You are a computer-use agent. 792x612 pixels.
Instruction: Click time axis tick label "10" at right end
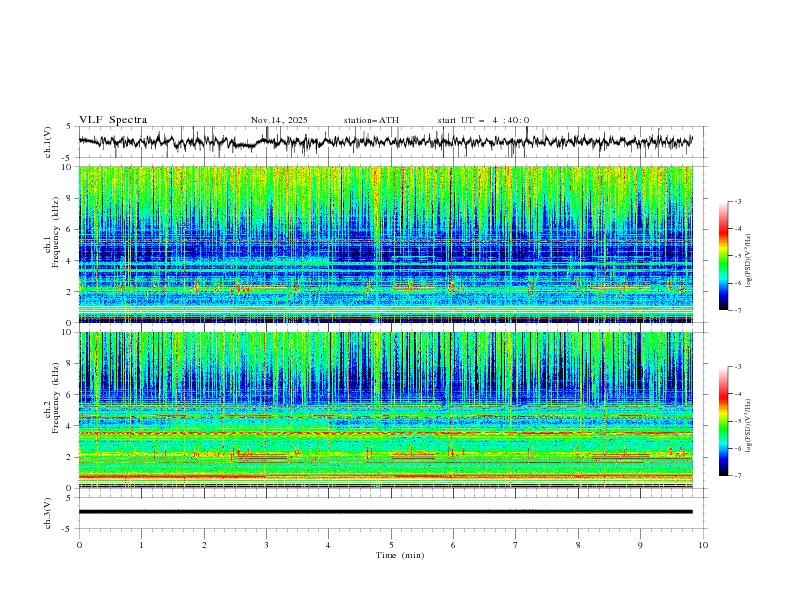[x=703, y=545]
